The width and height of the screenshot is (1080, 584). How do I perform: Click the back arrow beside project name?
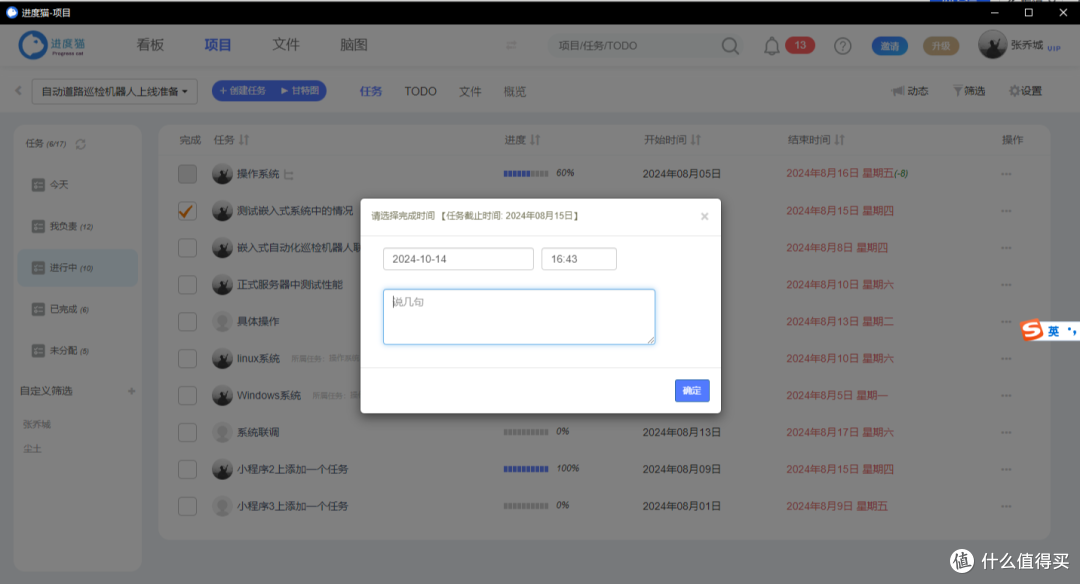click(19, 91)
